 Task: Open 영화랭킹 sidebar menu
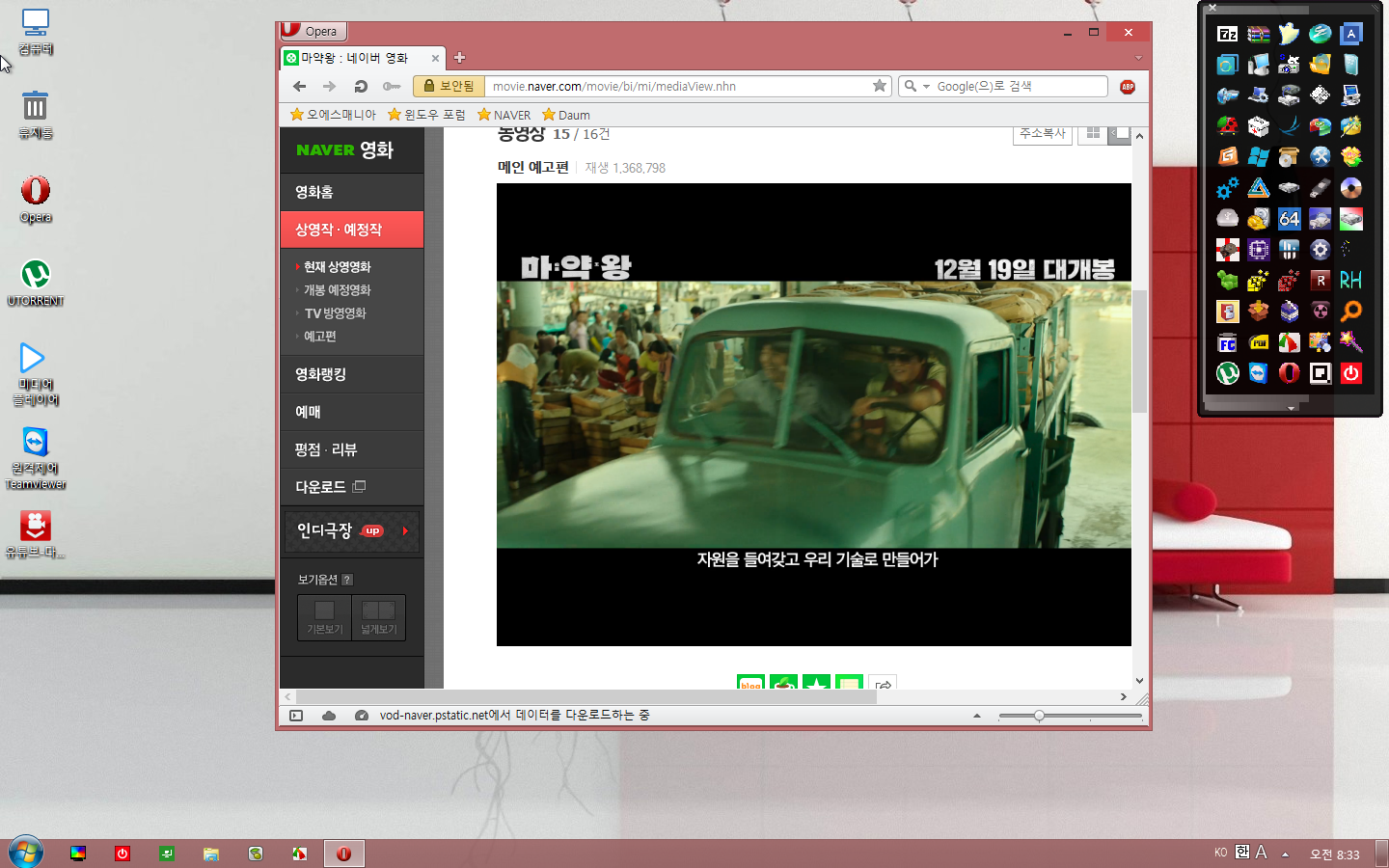(x=352, y=374)
